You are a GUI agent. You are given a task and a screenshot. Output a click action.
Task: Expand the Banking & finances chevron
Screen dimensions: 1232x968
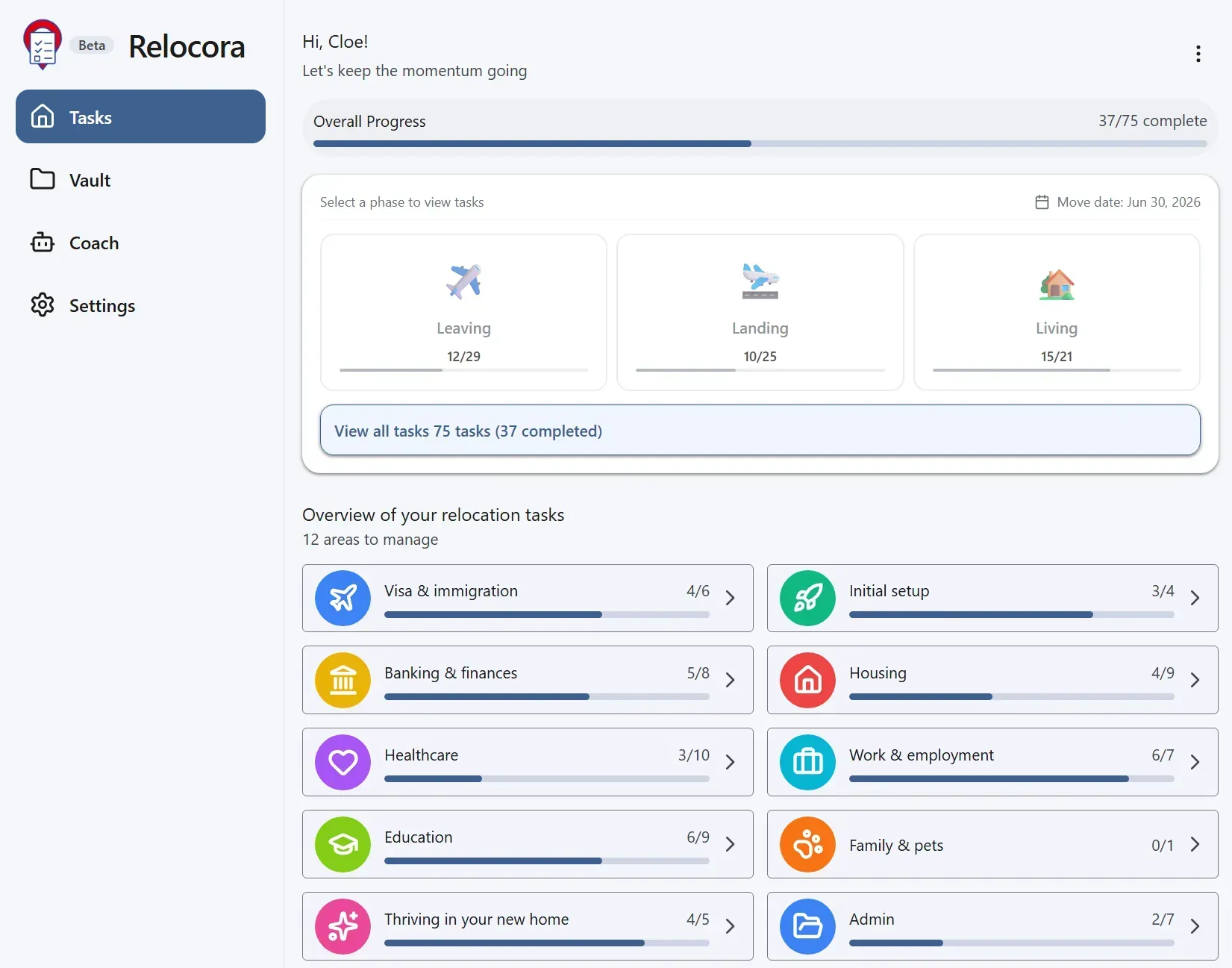pos(731,680)
